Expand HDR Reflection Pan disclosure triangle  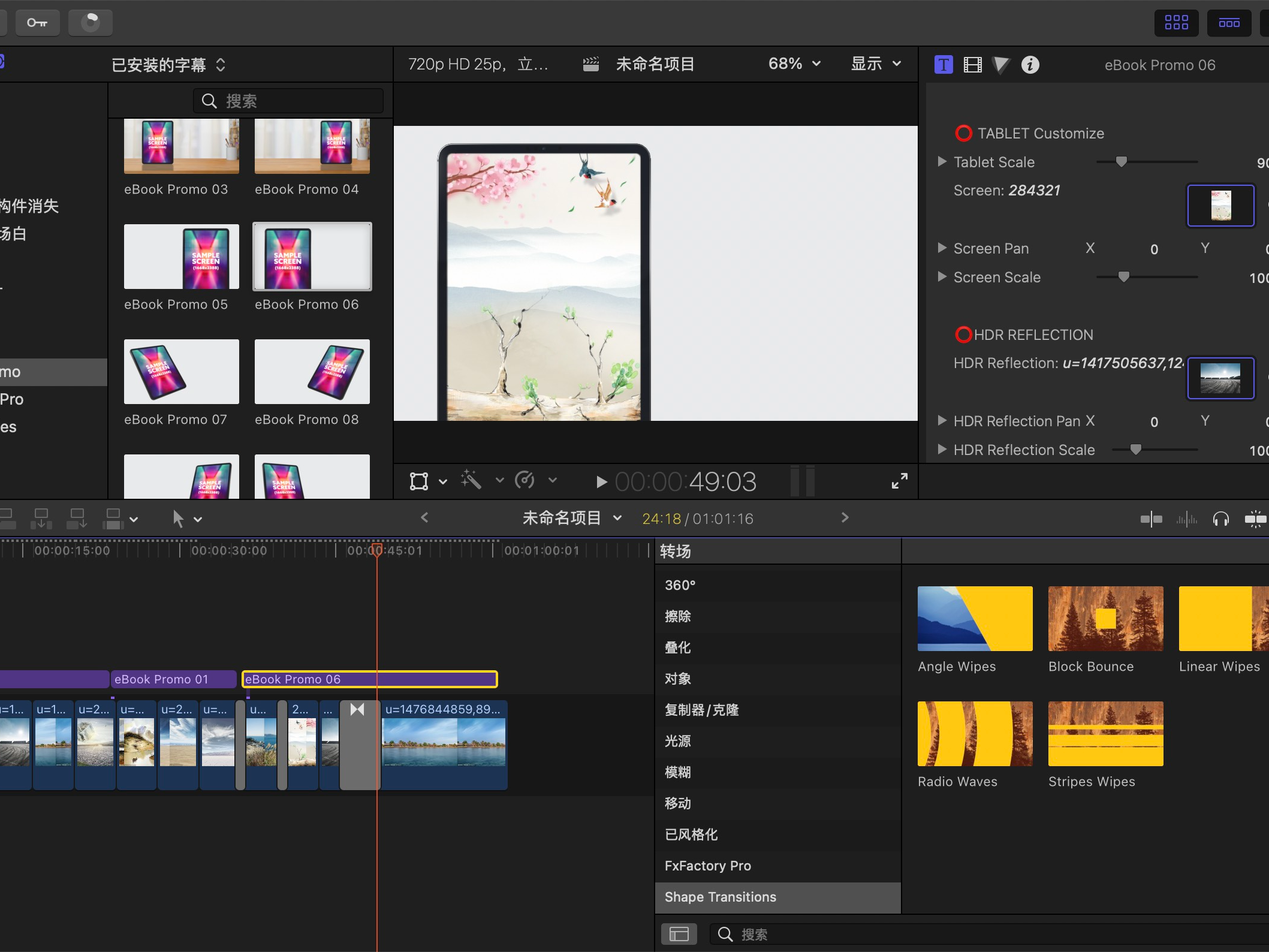point(942,420)
